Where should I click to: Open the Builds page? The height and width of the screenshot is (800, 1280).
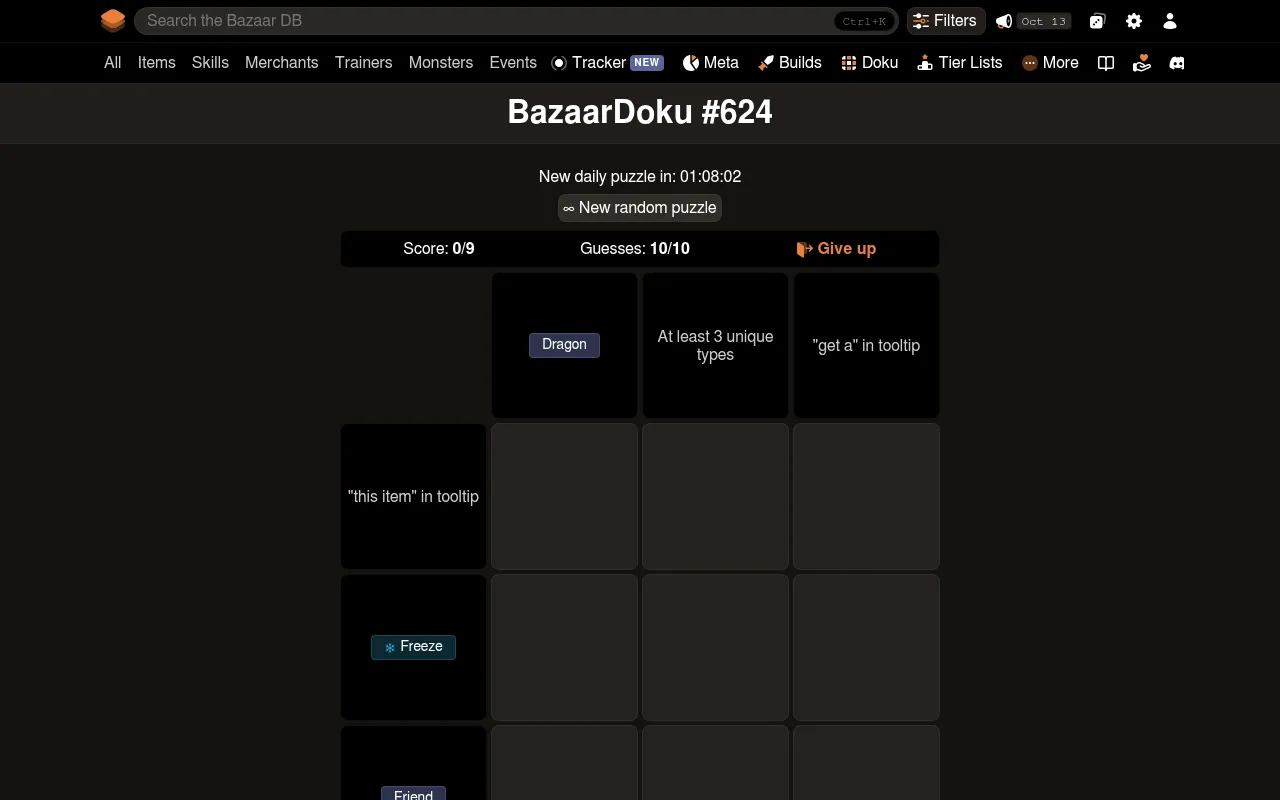tap(790, 62)
